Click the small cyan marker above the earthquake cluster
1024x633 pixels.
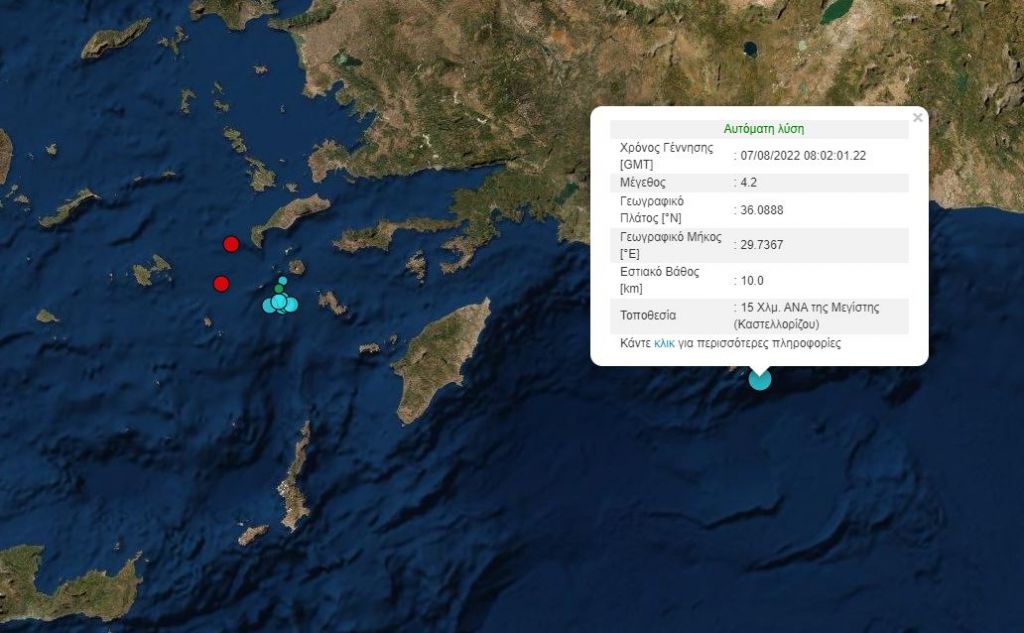pos(283,280)
